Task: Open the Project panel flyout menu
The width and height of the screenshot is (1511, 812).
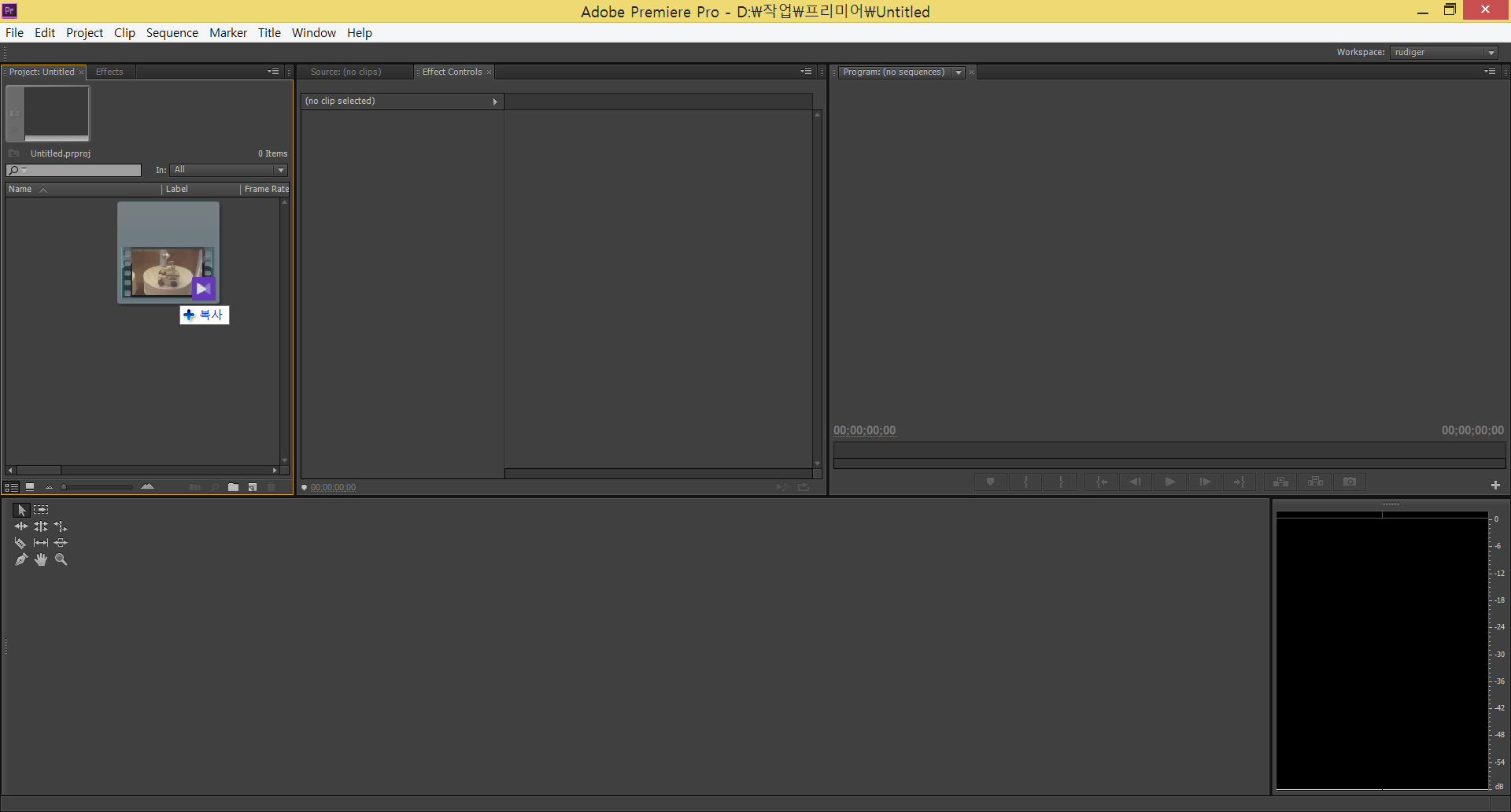Action: [273, 72]
